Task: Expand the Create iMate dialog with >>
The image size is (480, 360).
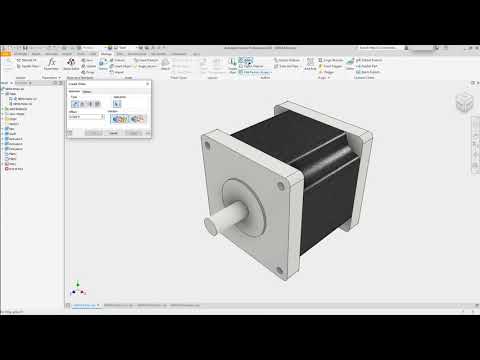Action: 148,133
